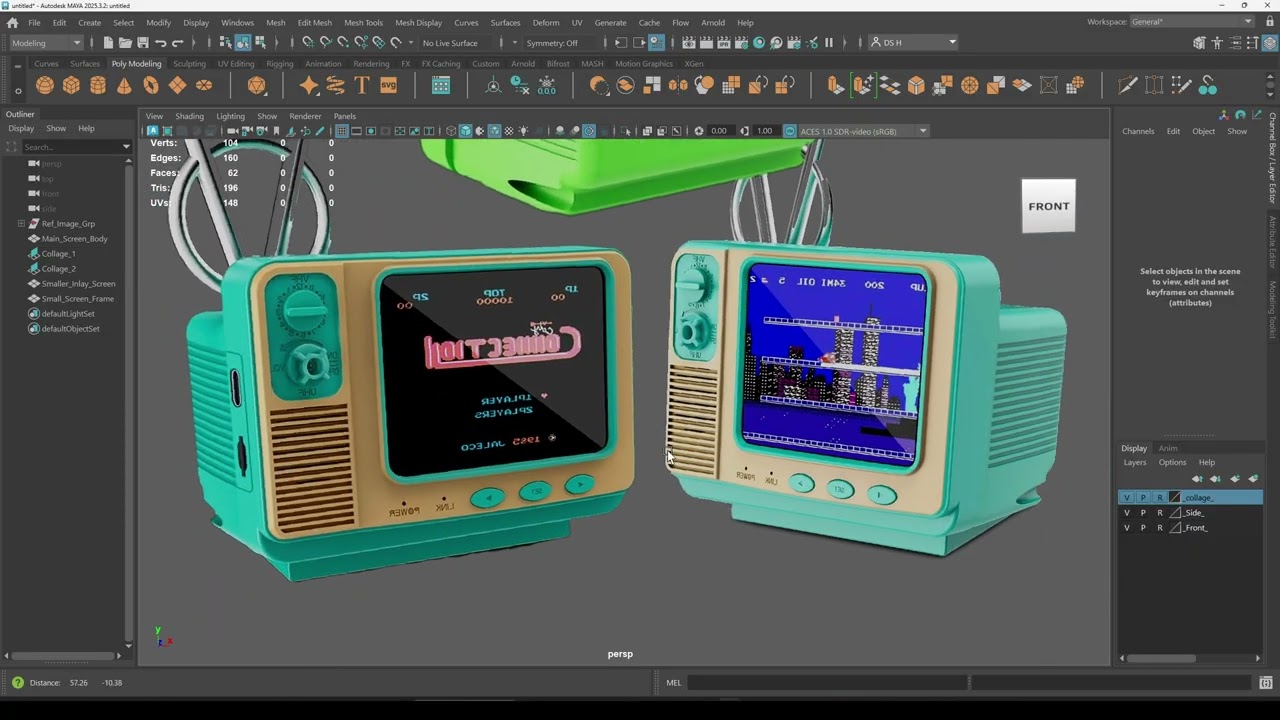Open the DS H user account dropdown
Image resolution: width=1280 pixels, height=720 pixels.
point(913,42)
